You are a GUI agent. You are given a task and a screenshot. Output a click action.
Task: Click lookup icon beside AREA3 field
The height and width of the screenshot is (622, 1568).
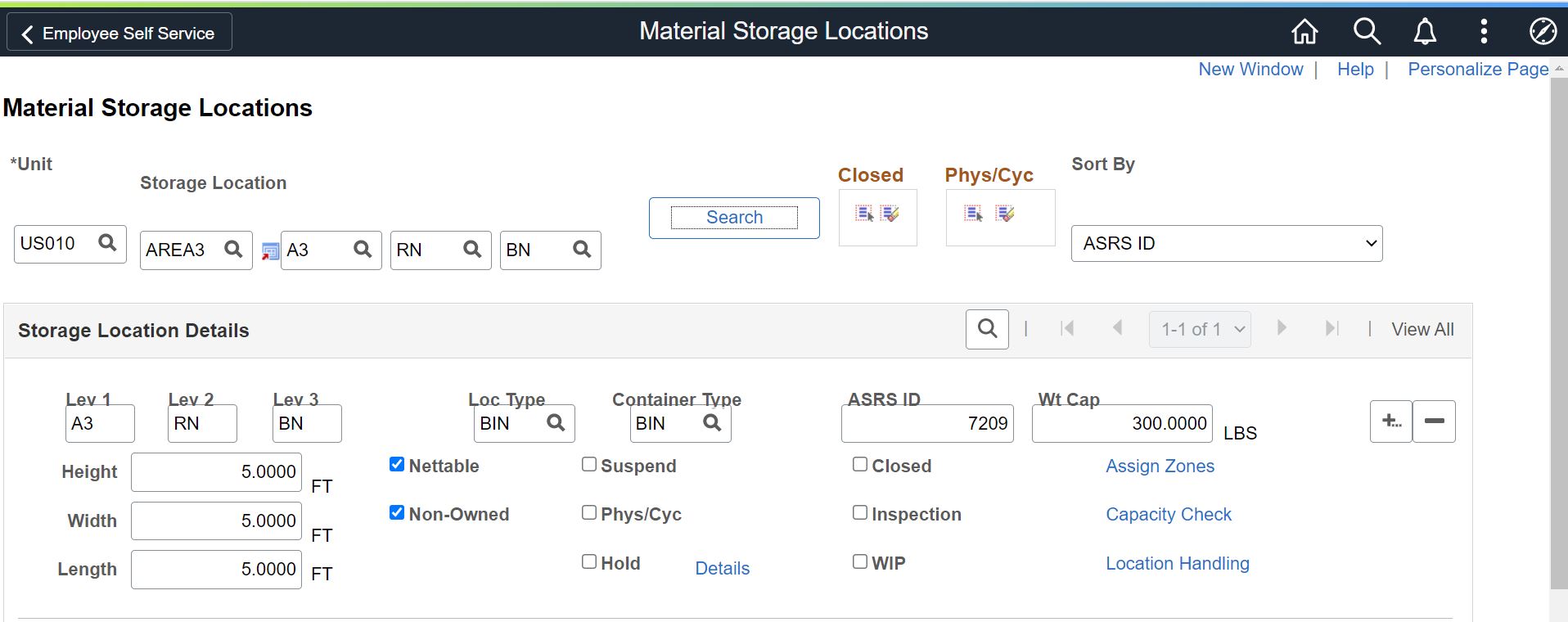[x=233, y=250]
